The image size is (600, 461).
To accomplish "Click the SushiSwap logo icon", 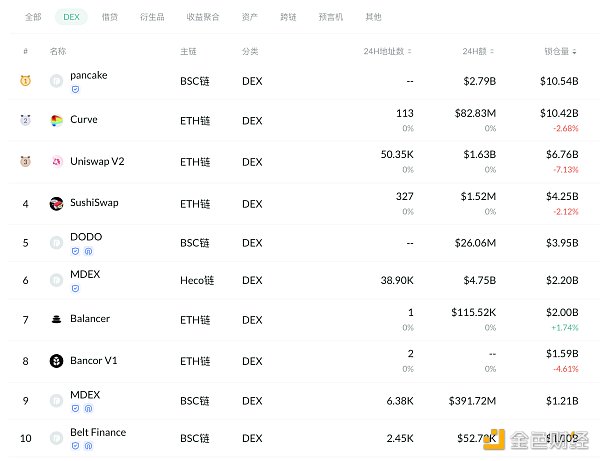I will [56, 203].
